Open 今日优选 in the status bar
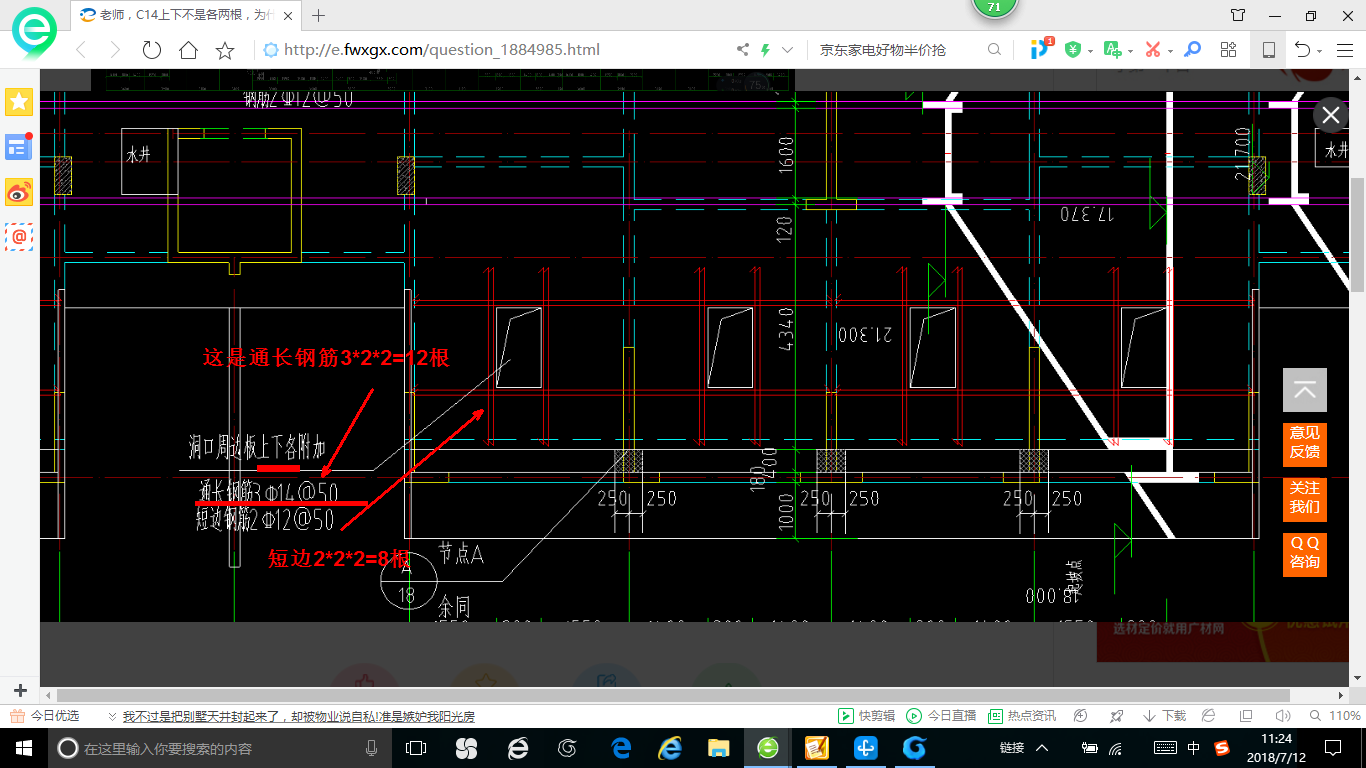 [45, 716]
